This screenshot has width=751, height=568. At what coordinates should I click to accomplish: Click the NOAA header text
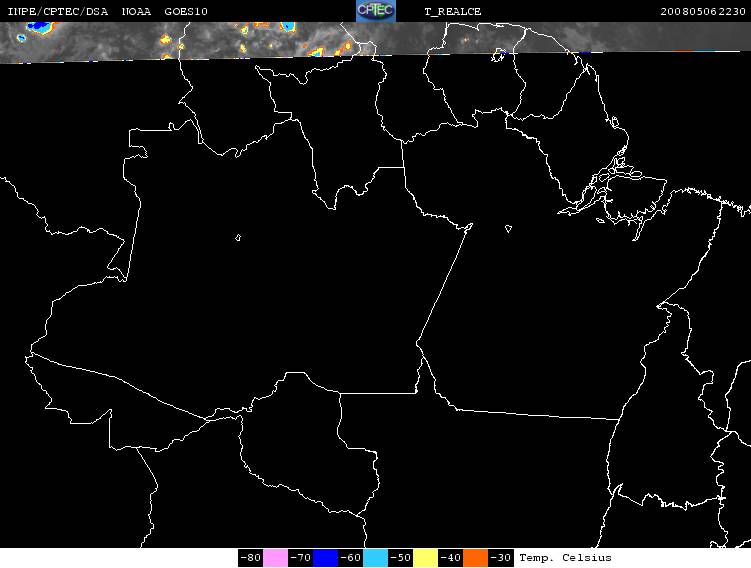point(137,11)
